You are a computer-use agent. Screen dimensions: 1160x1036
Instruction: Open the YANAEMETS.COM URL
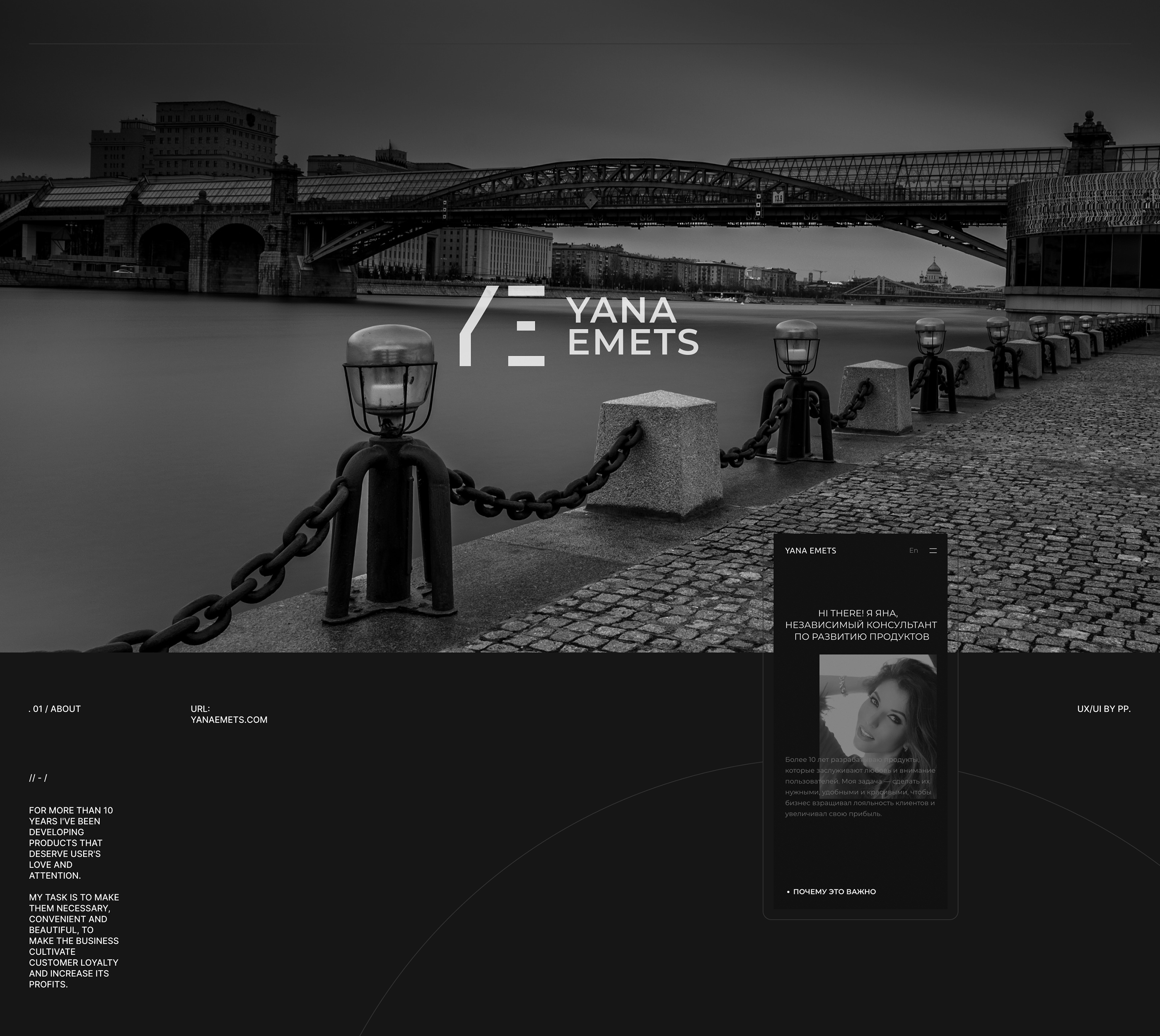pos(229,720)
